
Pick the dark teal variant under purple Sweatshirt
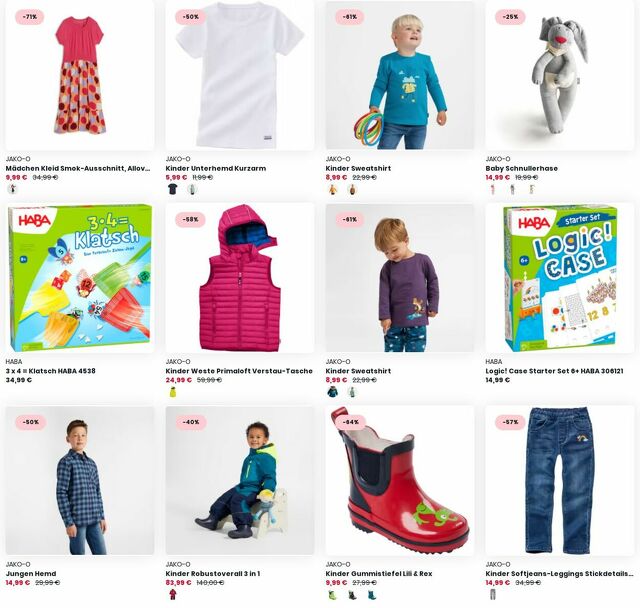tap(333, 392)
